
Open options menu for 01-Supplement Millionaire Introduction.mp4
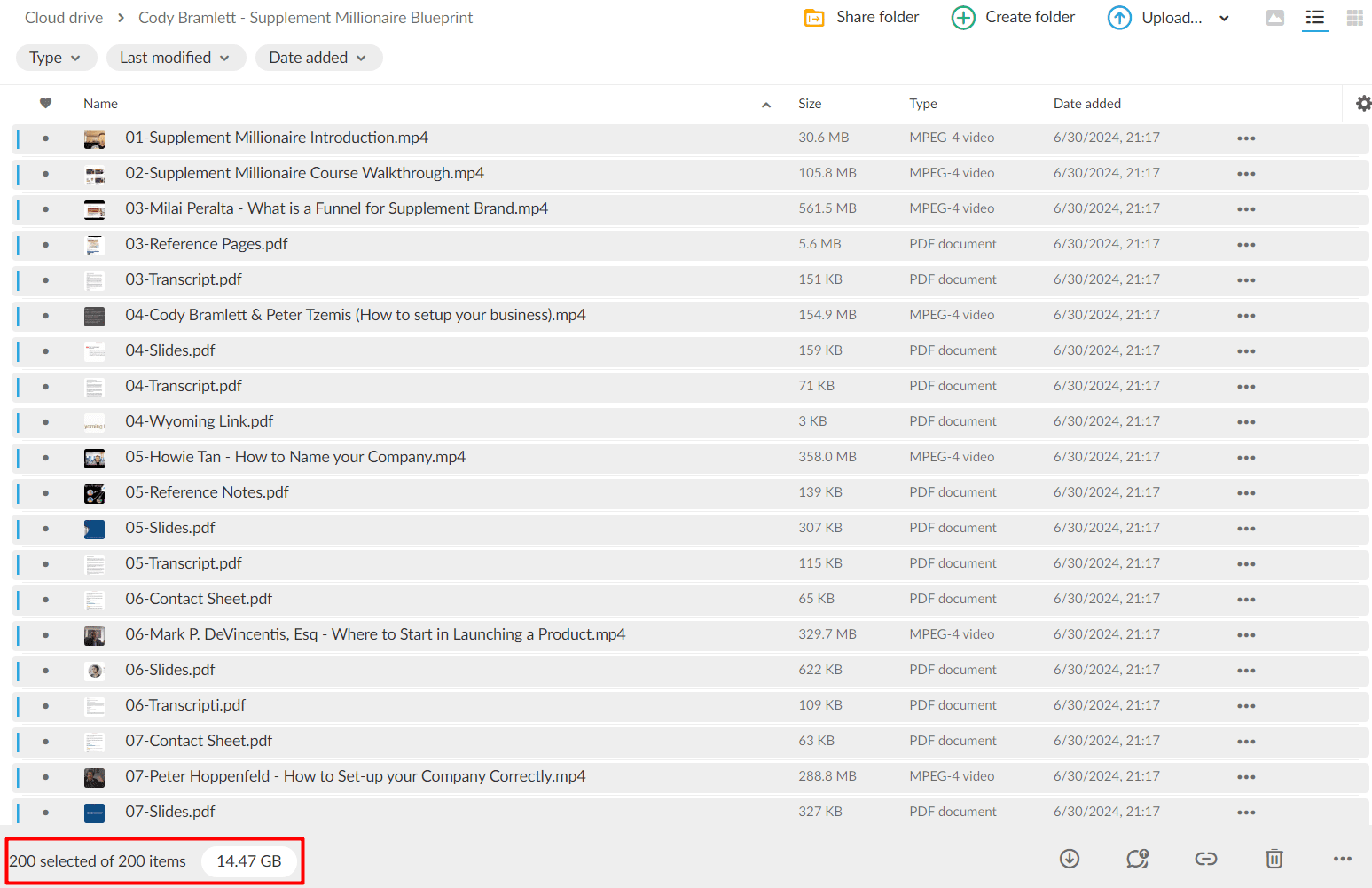coord(1246,138)
